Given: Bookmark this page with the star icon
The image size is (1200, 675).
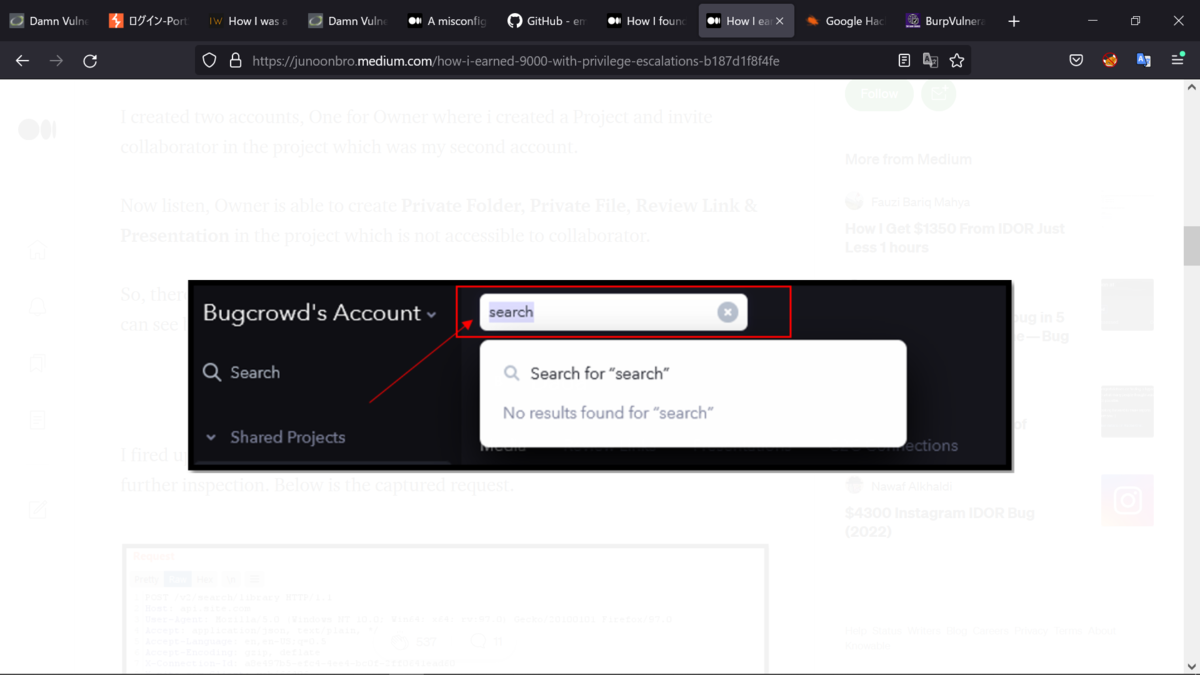Looking at the screenshot, I should click(x=957, y=61).
